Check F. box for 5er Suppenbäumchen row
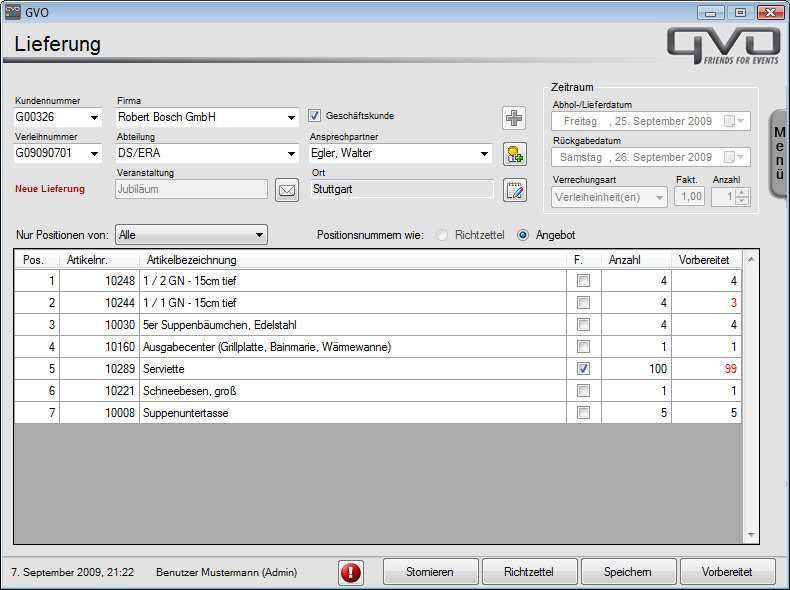 tap(583, 324)
